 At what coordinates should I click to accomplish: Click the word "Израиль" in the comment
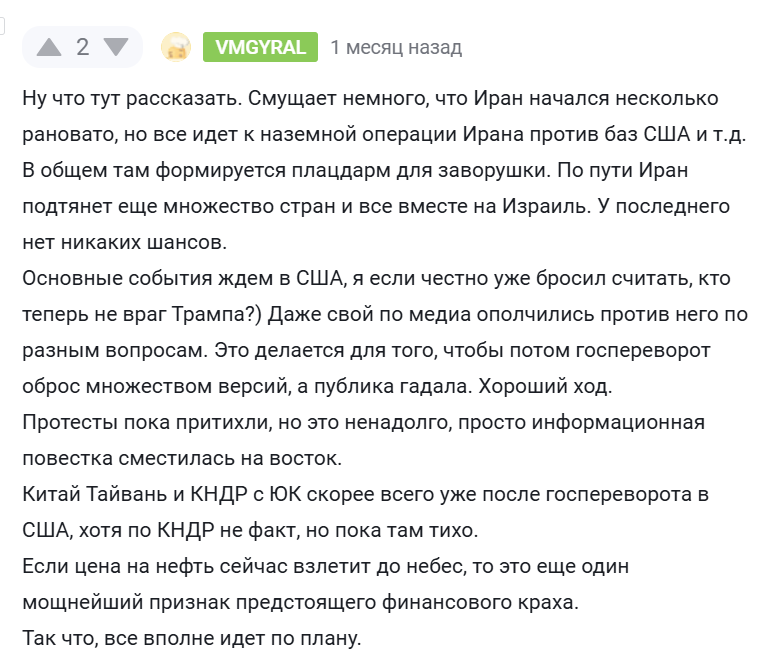click(x=545, y=206)
